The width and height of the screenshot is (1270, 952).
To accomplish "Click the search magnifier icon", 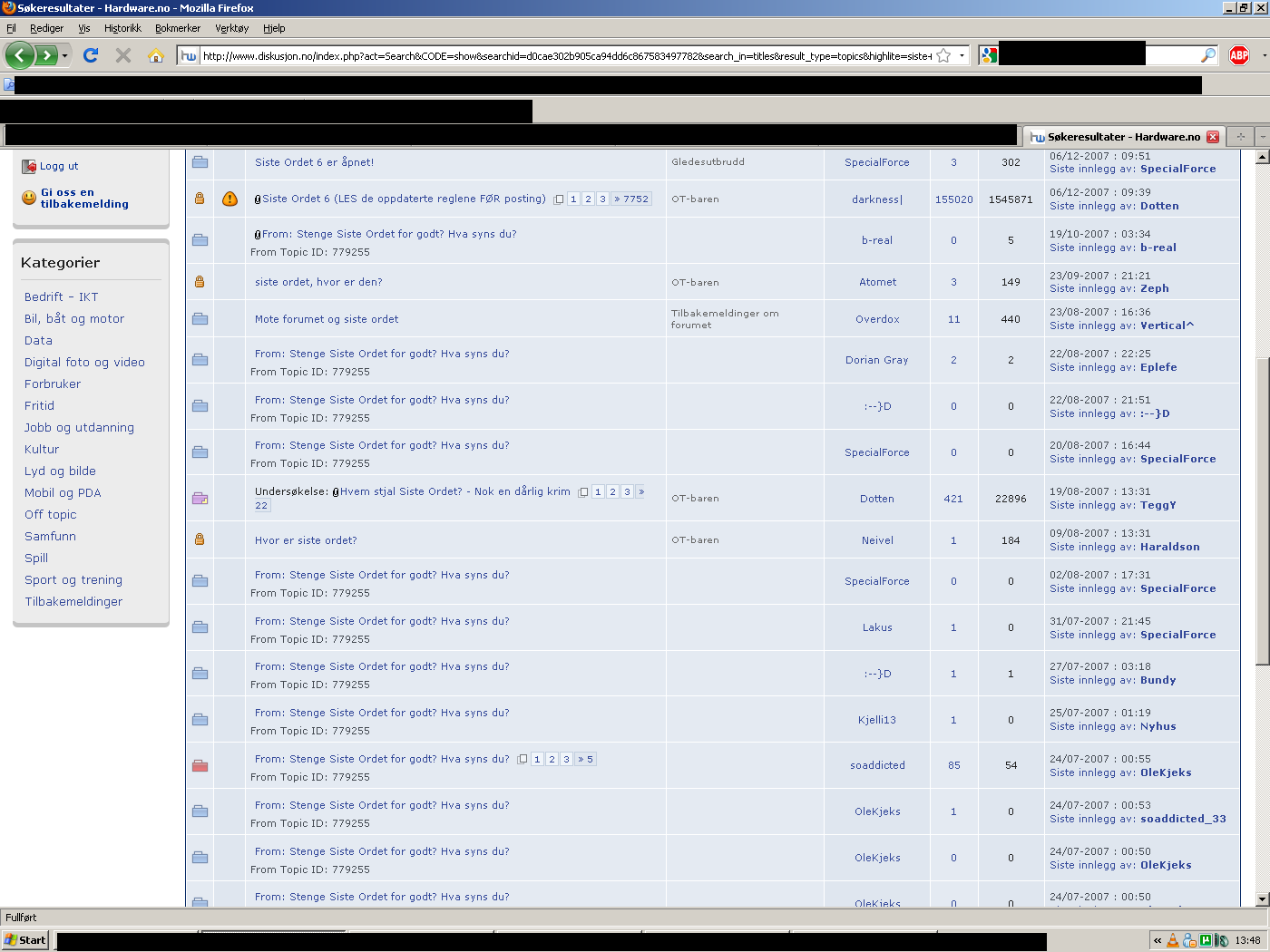I will click(x=1207, y=55).
